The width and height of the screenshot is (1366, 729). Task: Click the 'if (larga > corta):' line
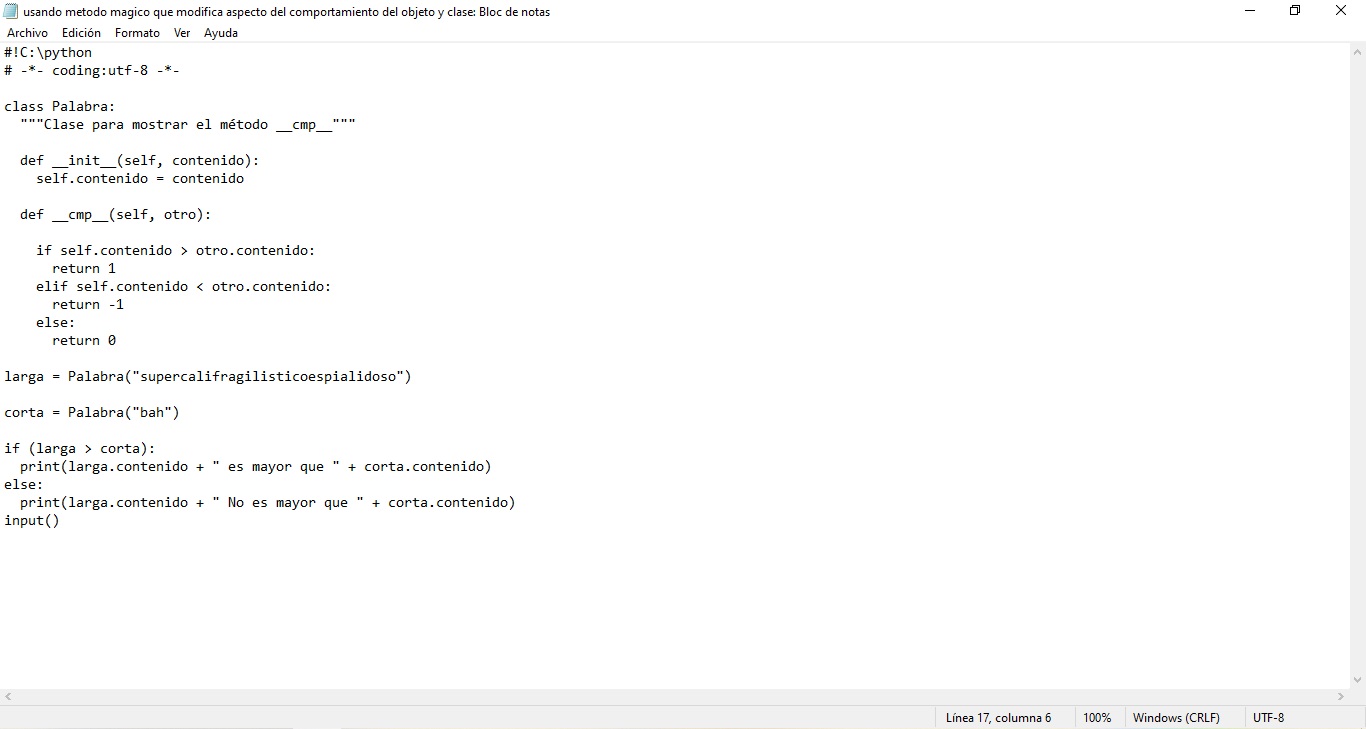click(x=80, y=448)
